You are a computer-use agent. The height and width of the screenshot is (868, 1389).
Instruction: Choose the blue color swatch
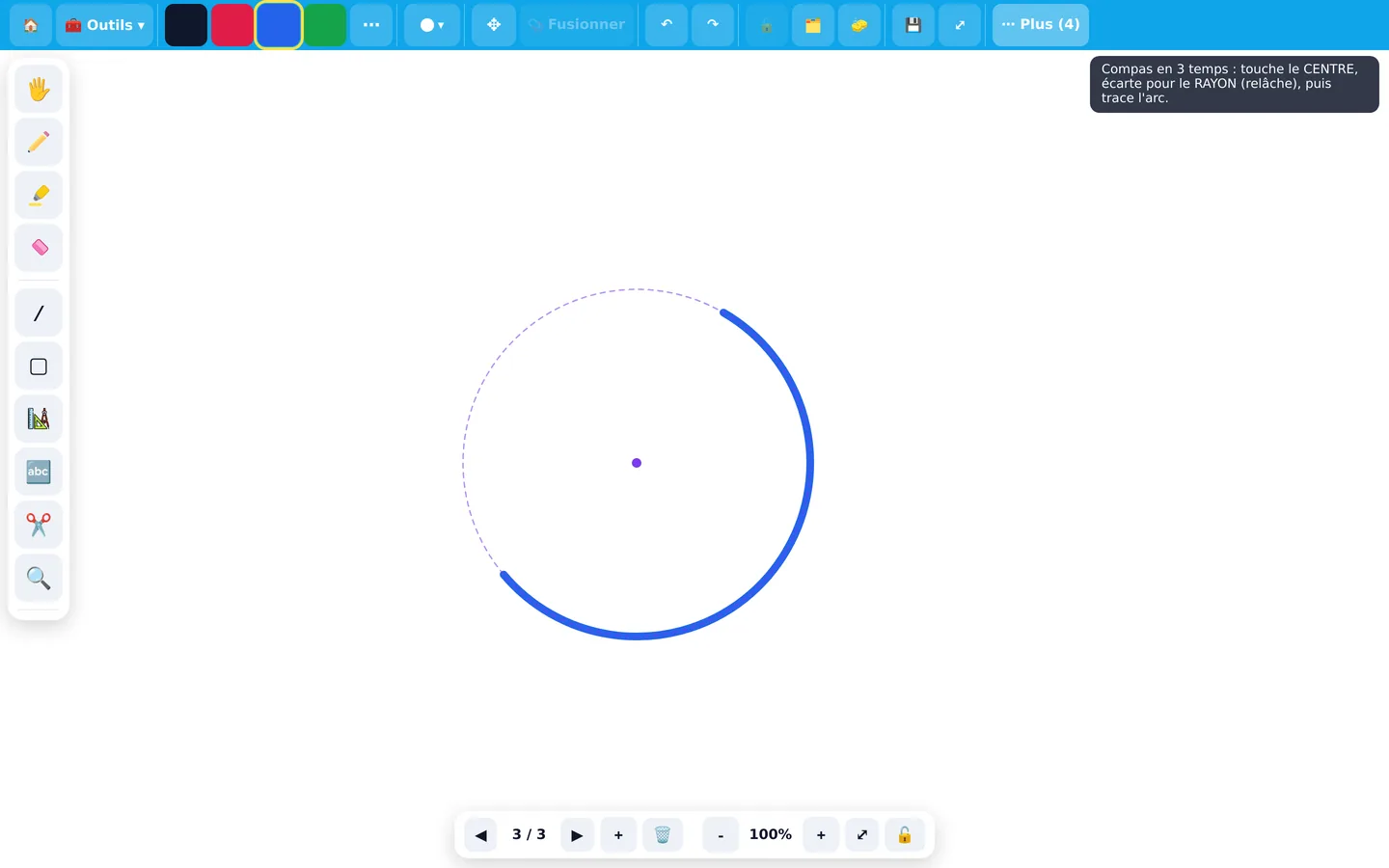[279, 25]
